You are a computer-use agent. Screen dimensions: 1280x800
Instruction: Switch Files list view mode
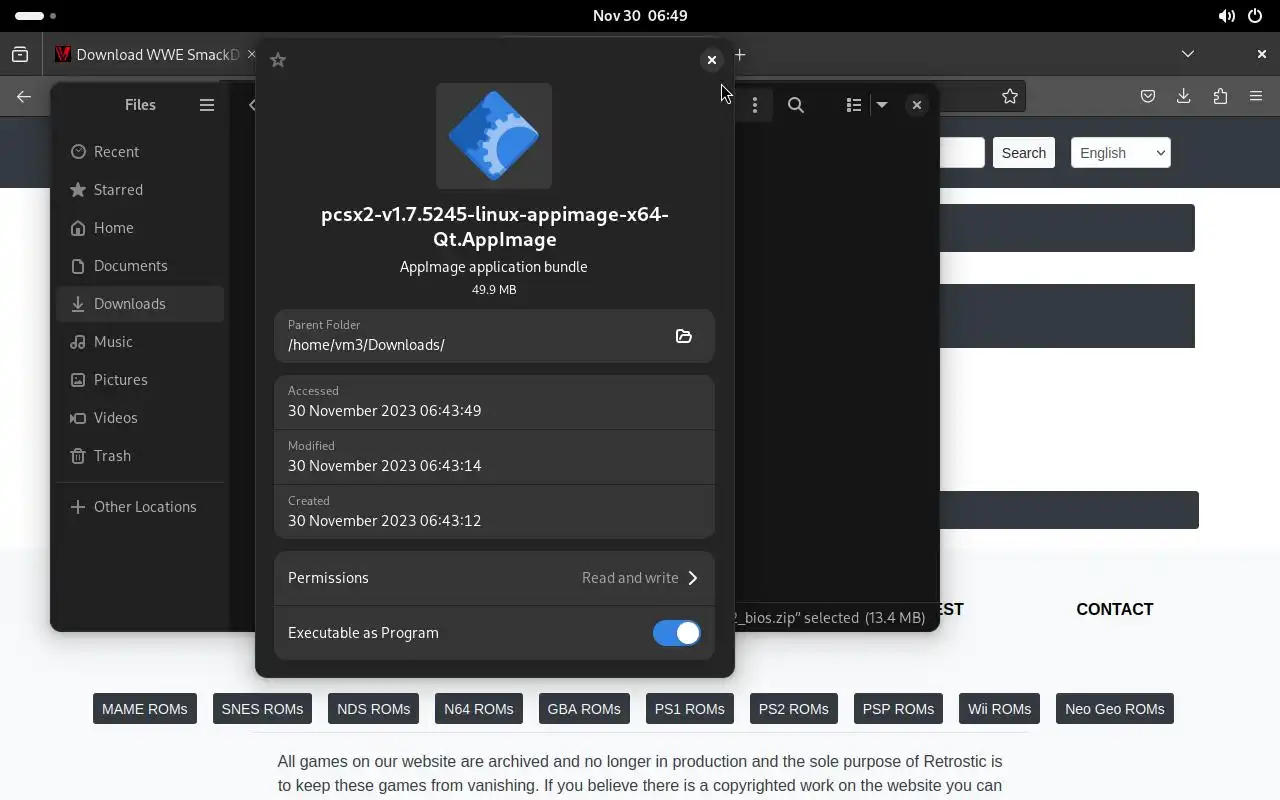click(x=853, y=105)
